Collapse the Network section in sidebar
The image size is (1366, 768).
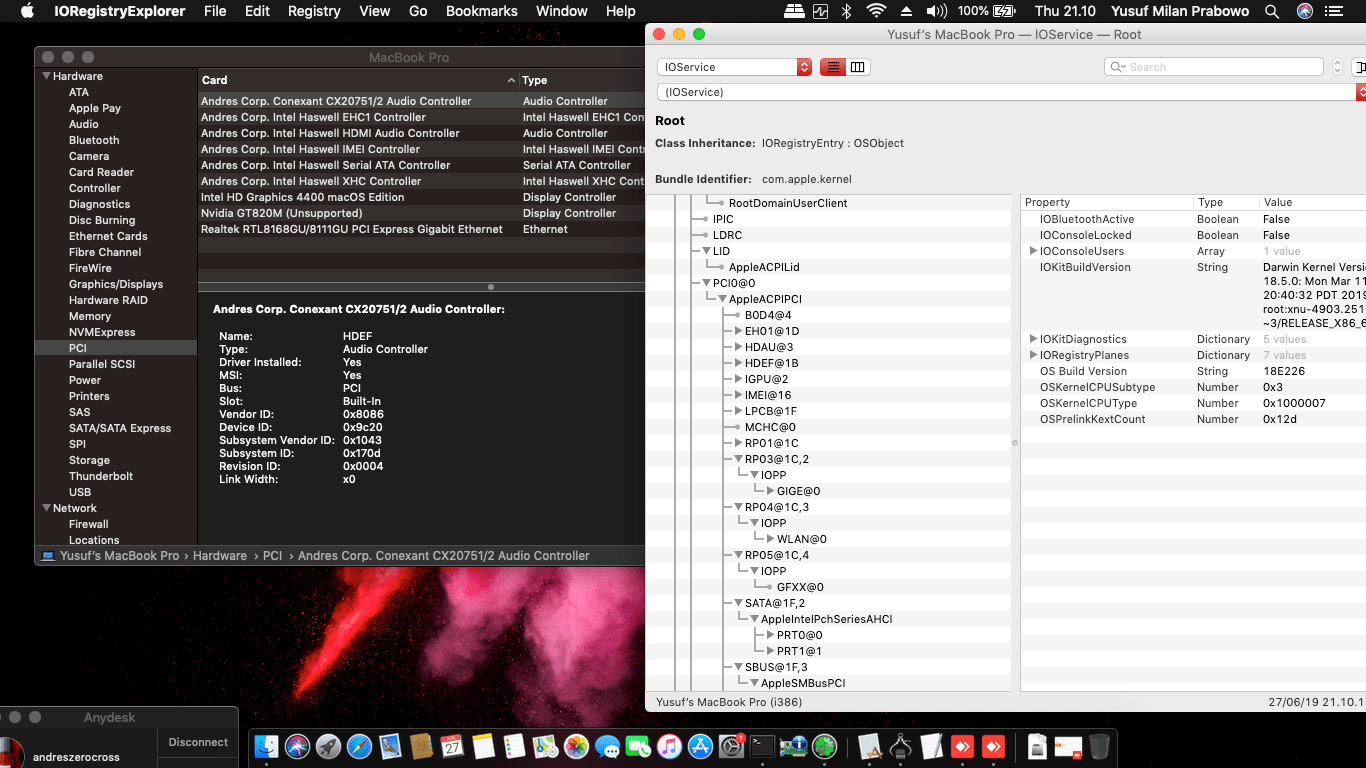(x=46, y=508)
